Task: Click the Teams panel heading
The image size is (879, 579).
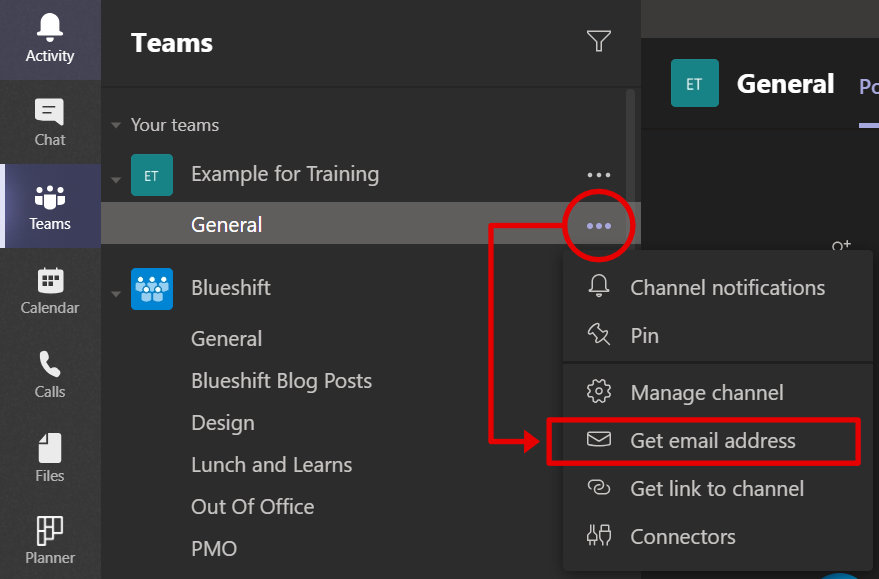Action: pos(172,43)
